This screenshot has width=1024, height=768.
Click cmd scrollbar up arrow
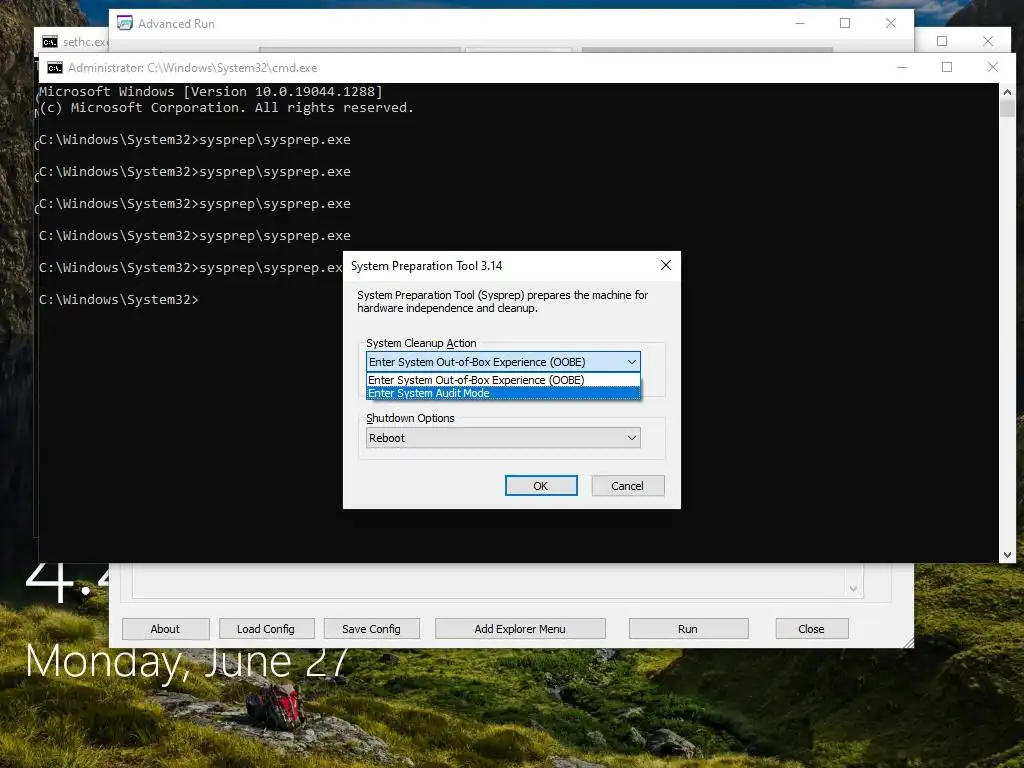[x=1007, y=92]
